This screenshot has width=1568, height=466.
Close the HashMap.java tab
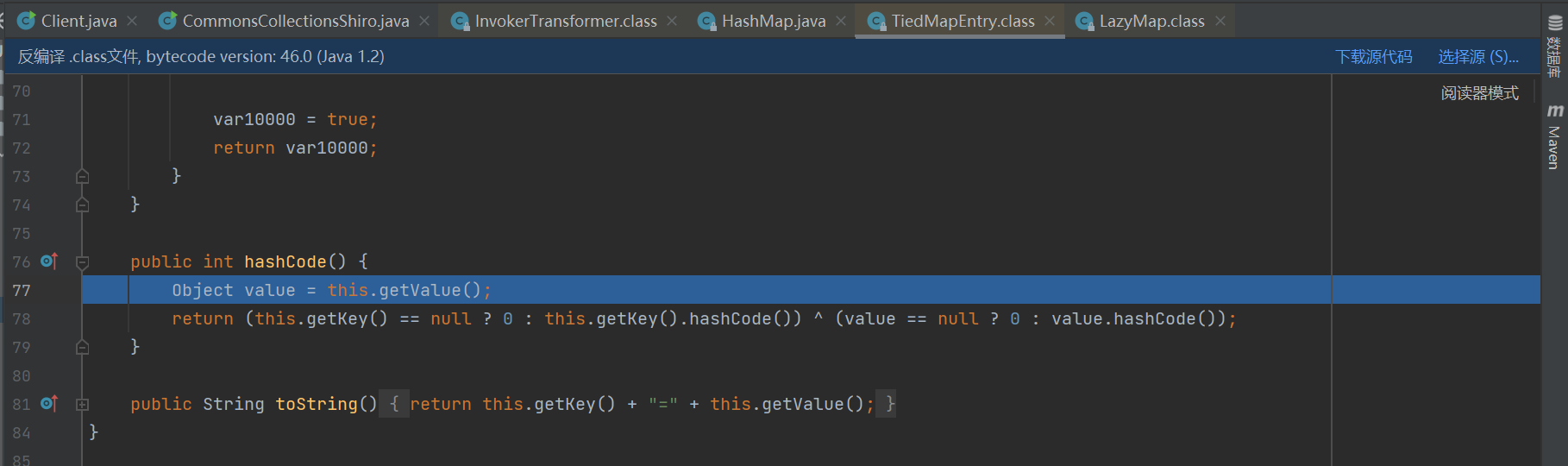click(x=841, y=21)
